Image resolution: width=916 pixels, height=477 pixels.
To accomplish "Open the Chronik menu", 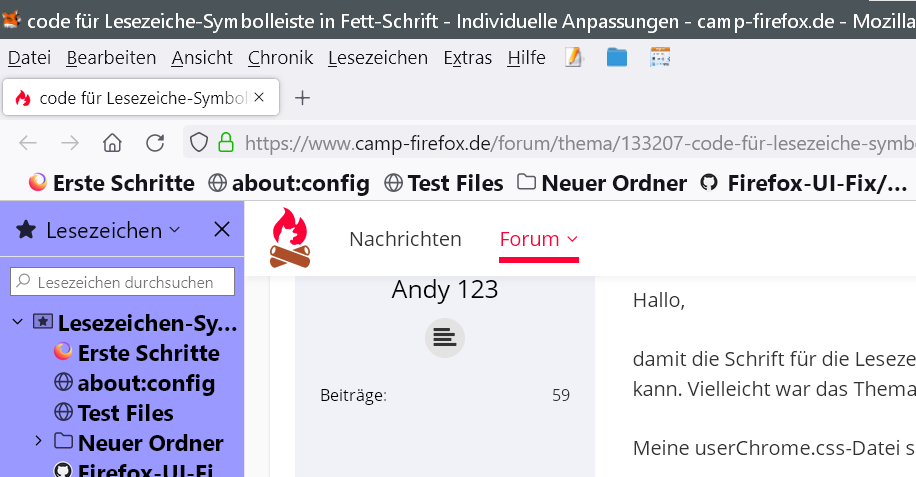I will [x=280, y=57].
